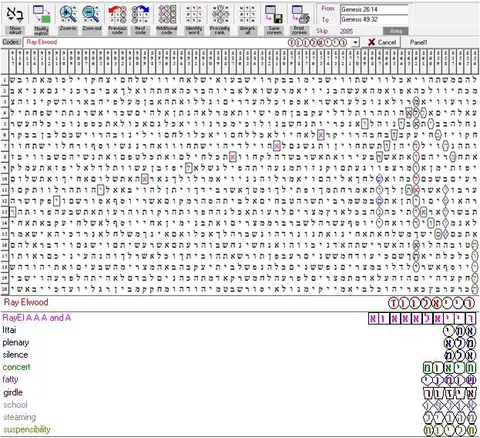
Task: Open the Additional code tool
Action: [x=167, y=19]
